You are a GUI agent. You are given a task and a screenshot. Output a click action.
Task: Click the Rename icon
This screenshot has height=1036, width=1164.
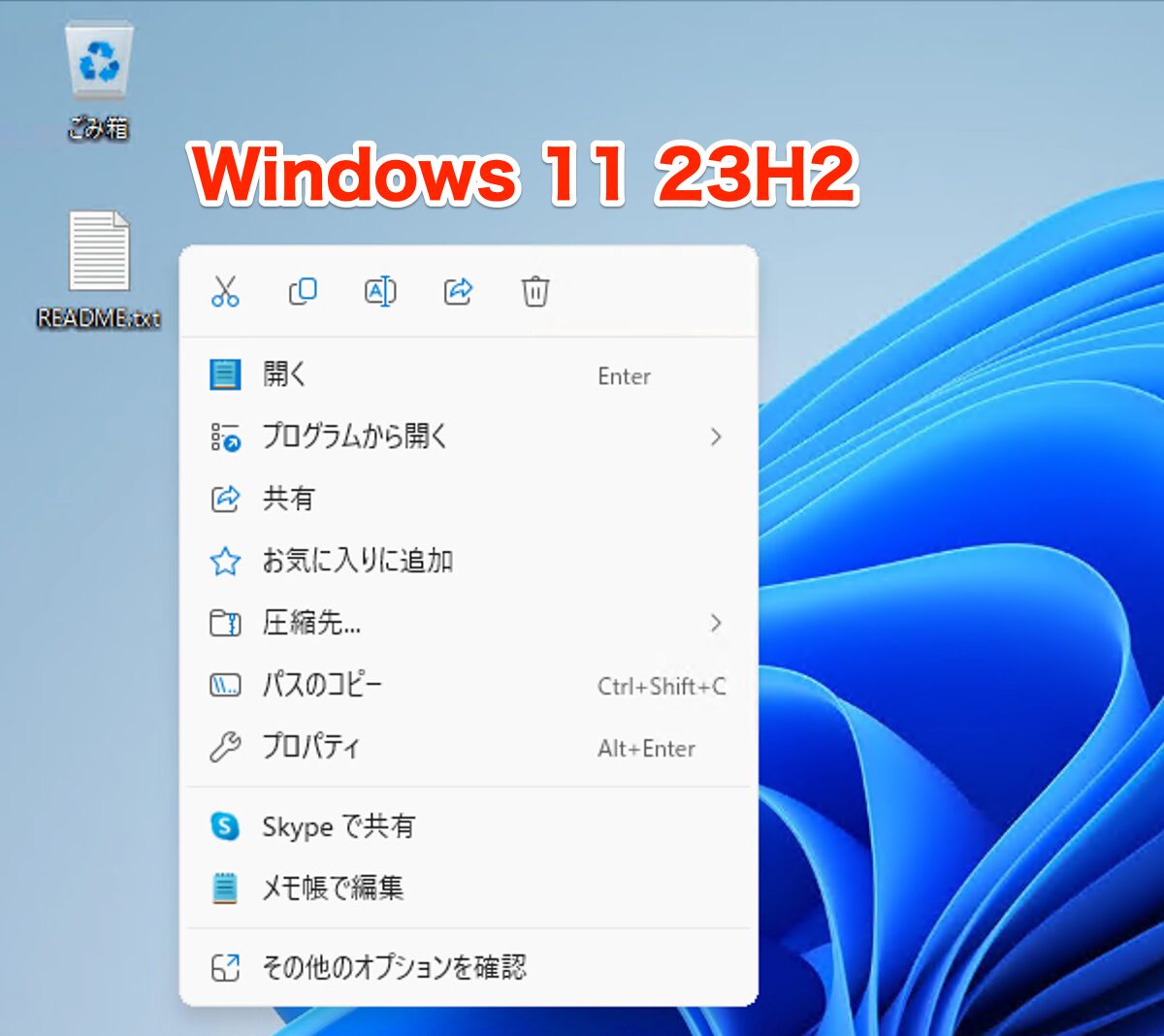tap(379, 291)
